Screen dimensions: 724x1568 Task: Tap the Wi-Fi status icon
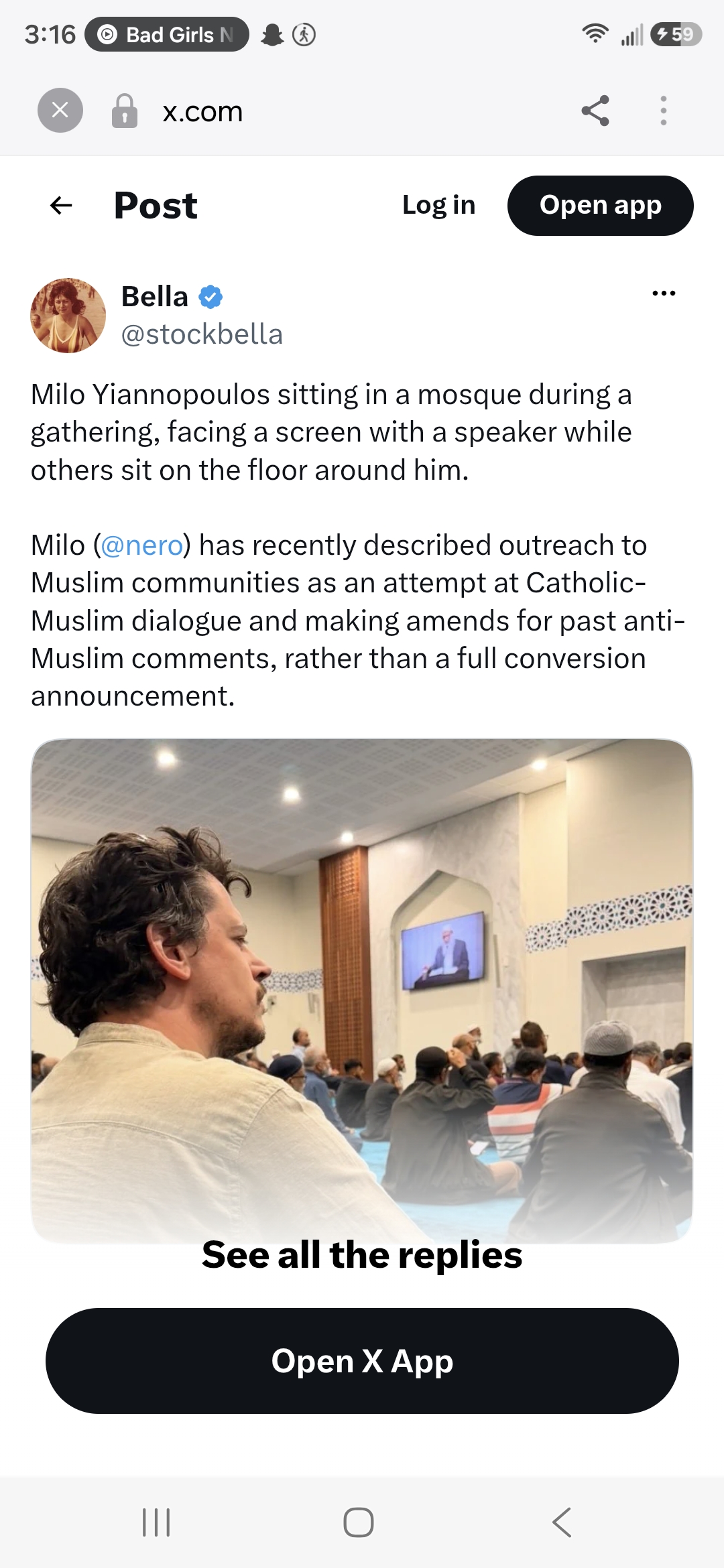[595, 34]
